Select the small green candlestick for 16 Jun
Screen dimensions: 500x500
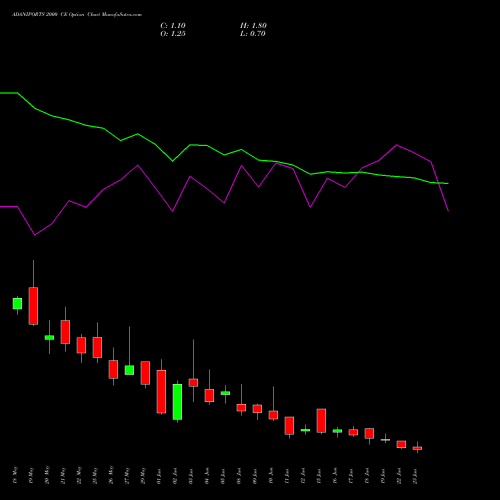[337, 431]
